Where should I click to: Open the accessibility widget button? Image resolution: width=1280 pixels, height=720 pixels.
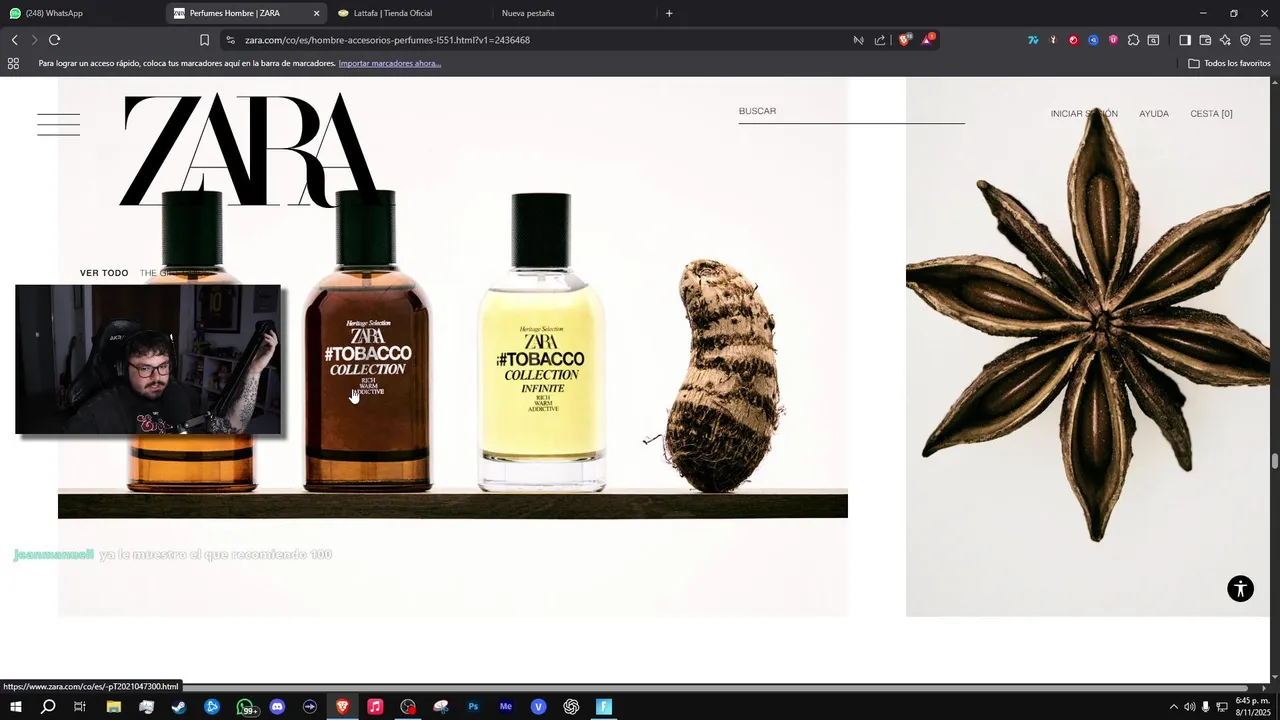tap(1240, 588)
